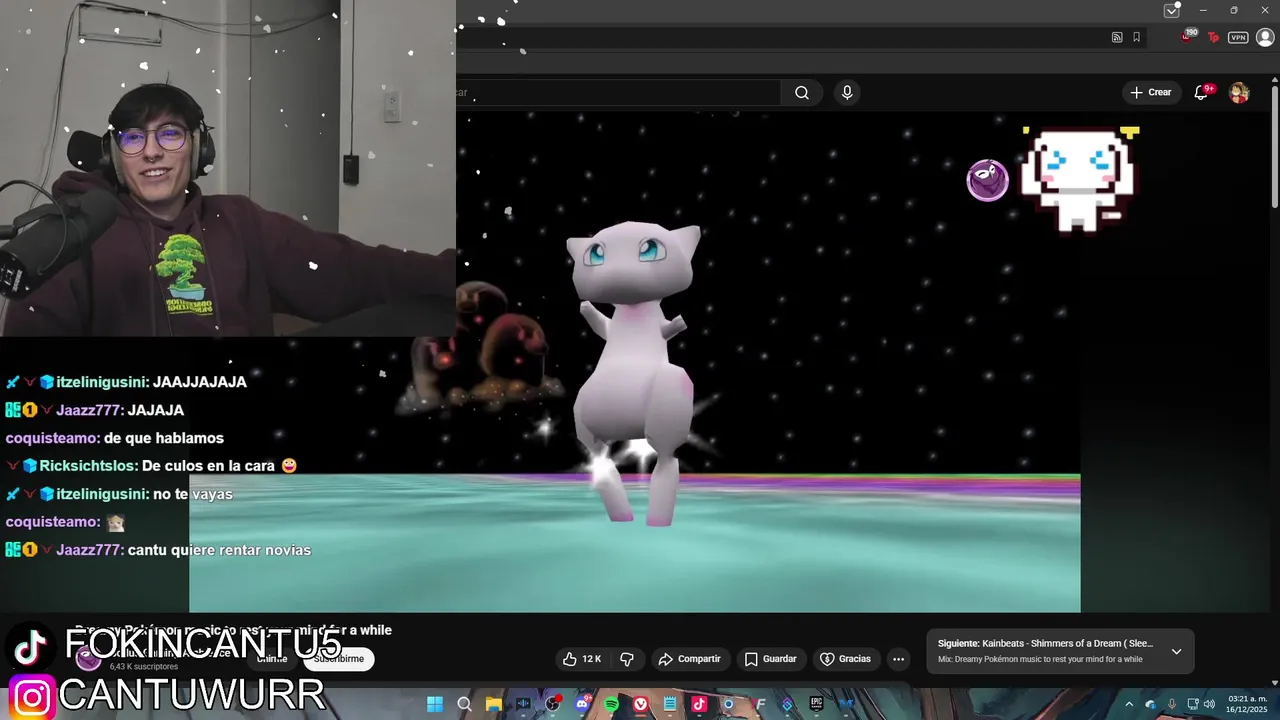Click chat username Ricksichtslos

point(88,466)
